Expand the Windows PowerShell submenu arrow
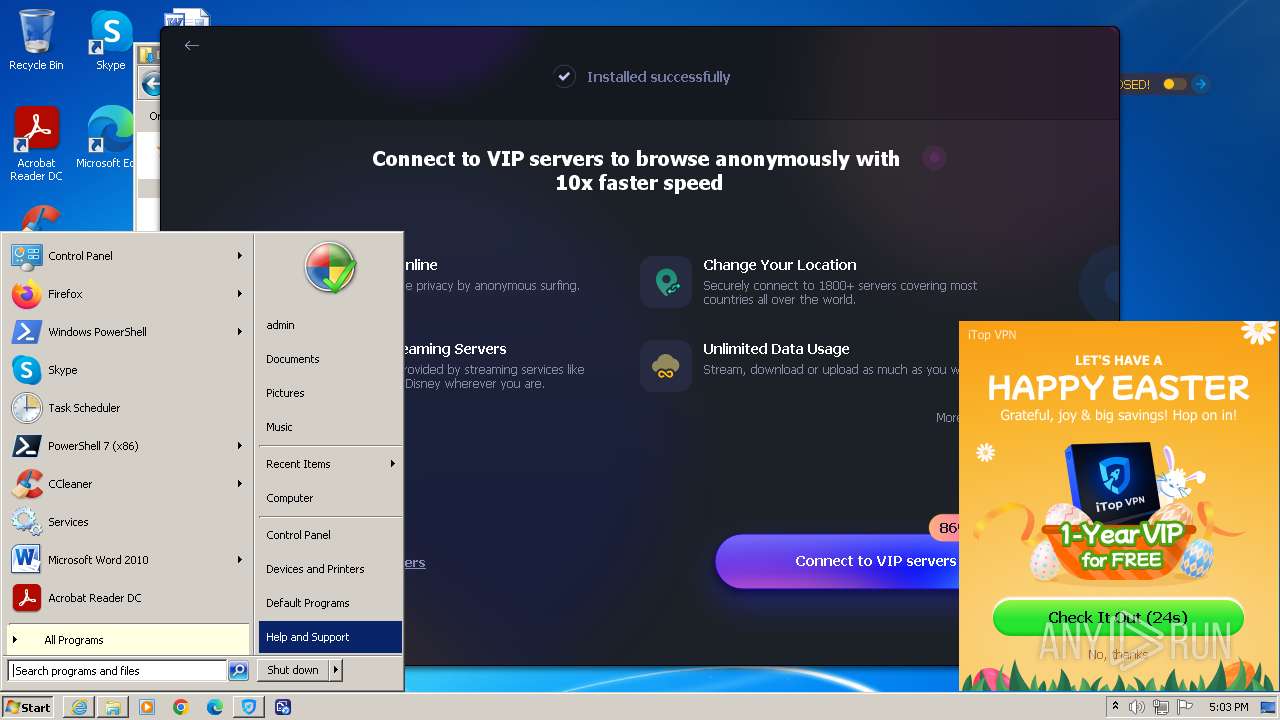 coord(240,332)
